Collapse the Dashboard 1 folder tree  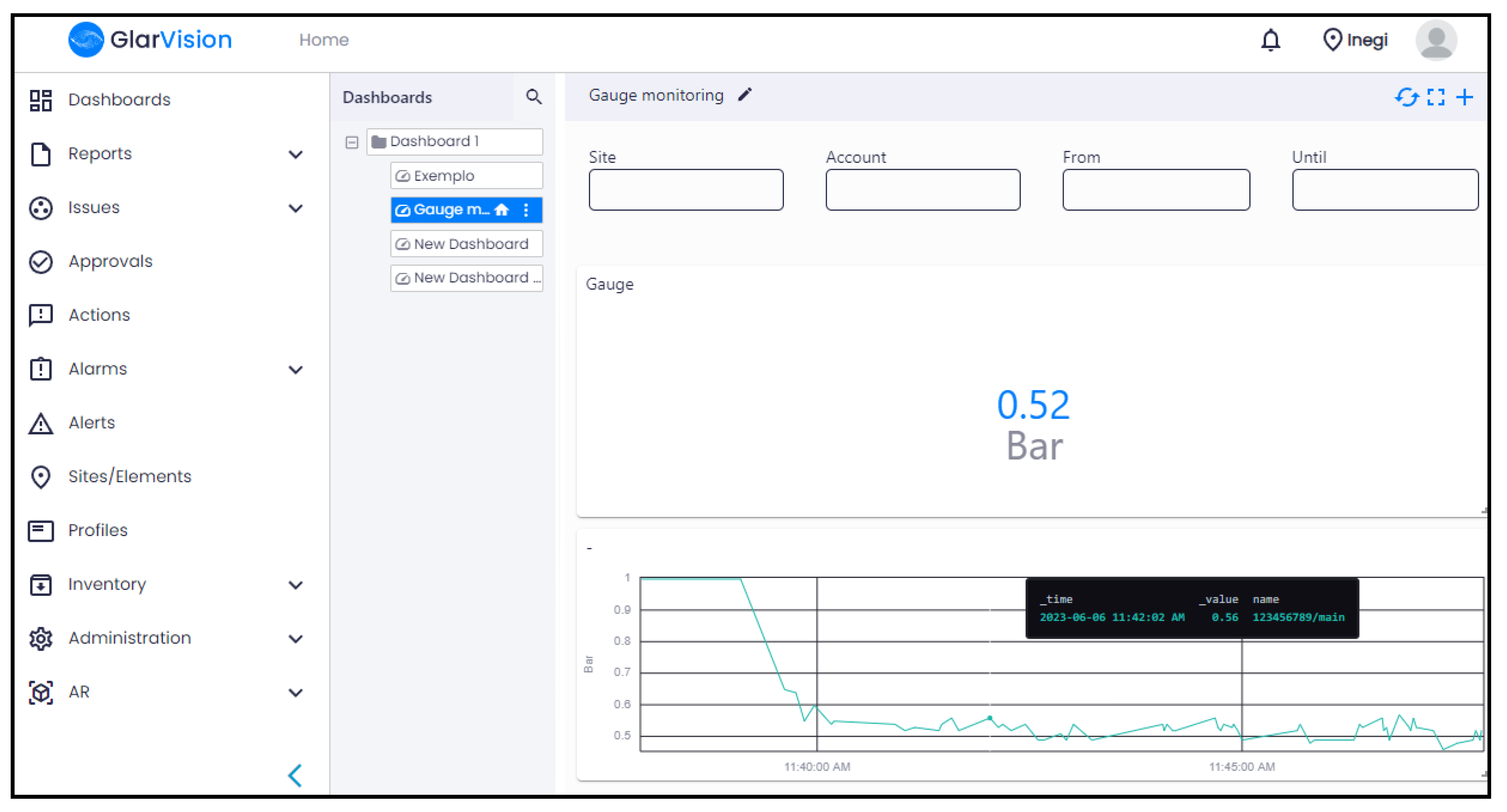click(352, 142)
